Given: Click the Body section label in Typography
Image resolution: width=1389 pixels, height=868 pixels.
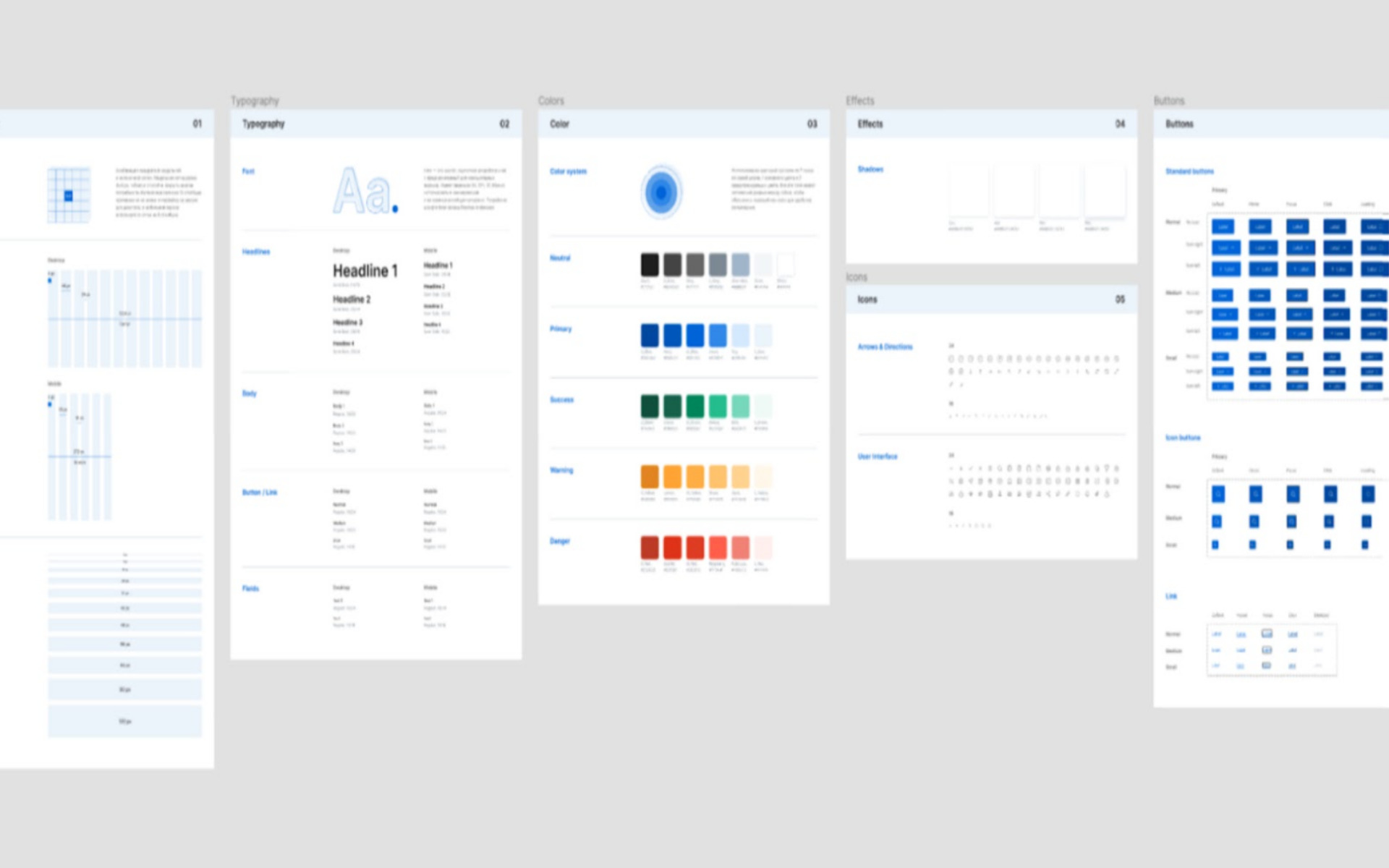Looking at the screenshot, I should (250, 393).
